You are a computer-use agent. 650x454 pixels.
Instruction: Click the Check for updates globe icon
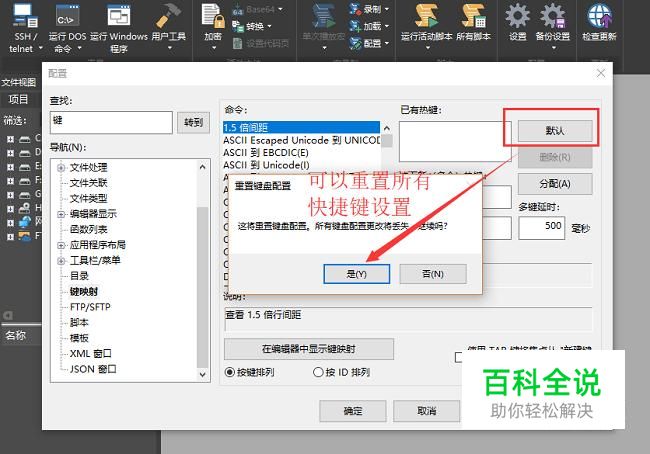click(599, 16)
